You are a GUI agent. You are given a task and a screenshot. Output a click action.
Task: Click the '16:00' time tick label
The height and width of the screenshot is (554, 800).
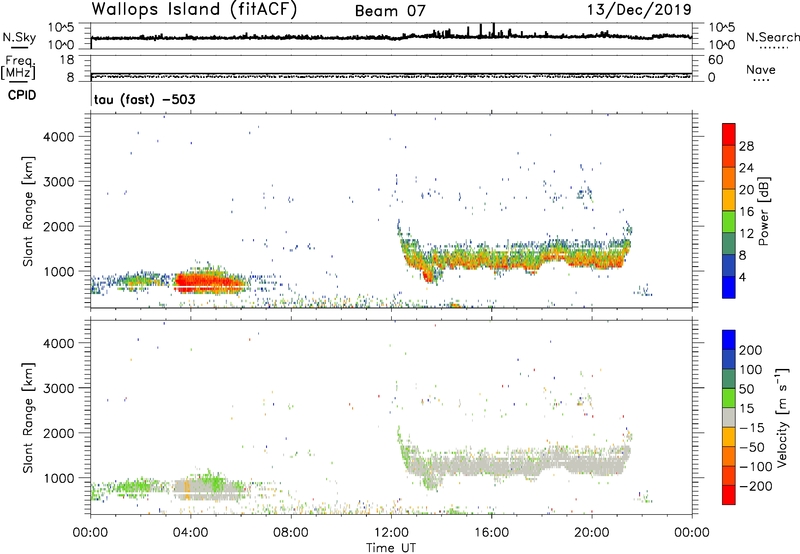(x=491, y=533)
